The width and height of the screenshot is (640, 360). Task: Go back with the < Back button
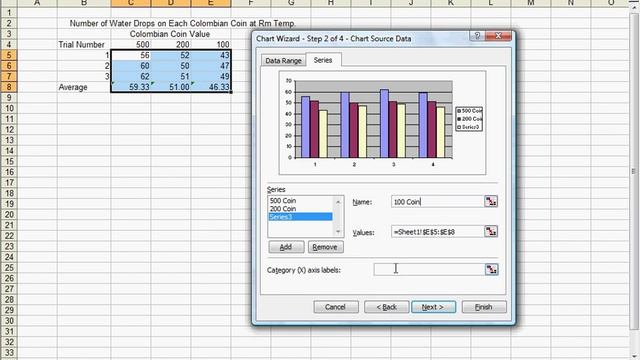[386, 307]
